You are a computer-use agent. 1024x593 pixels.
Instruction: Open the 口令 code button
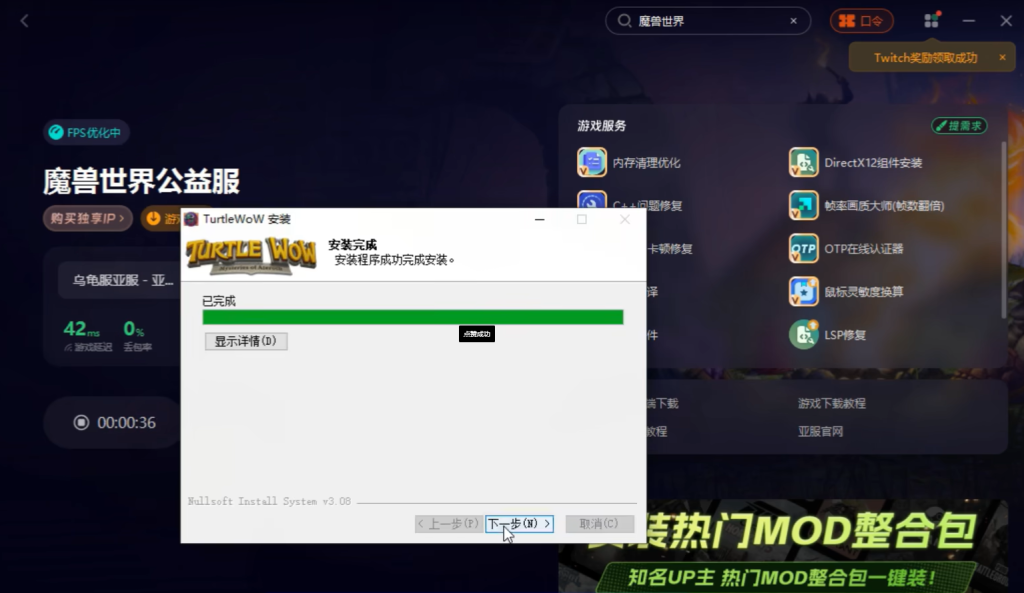861,21
